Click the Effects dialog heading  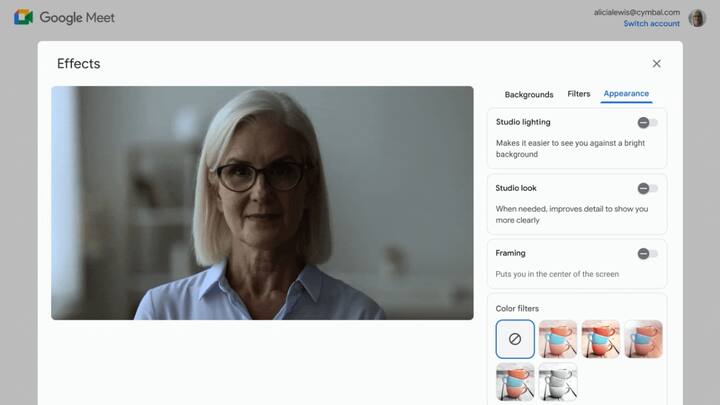coord(78,64)
